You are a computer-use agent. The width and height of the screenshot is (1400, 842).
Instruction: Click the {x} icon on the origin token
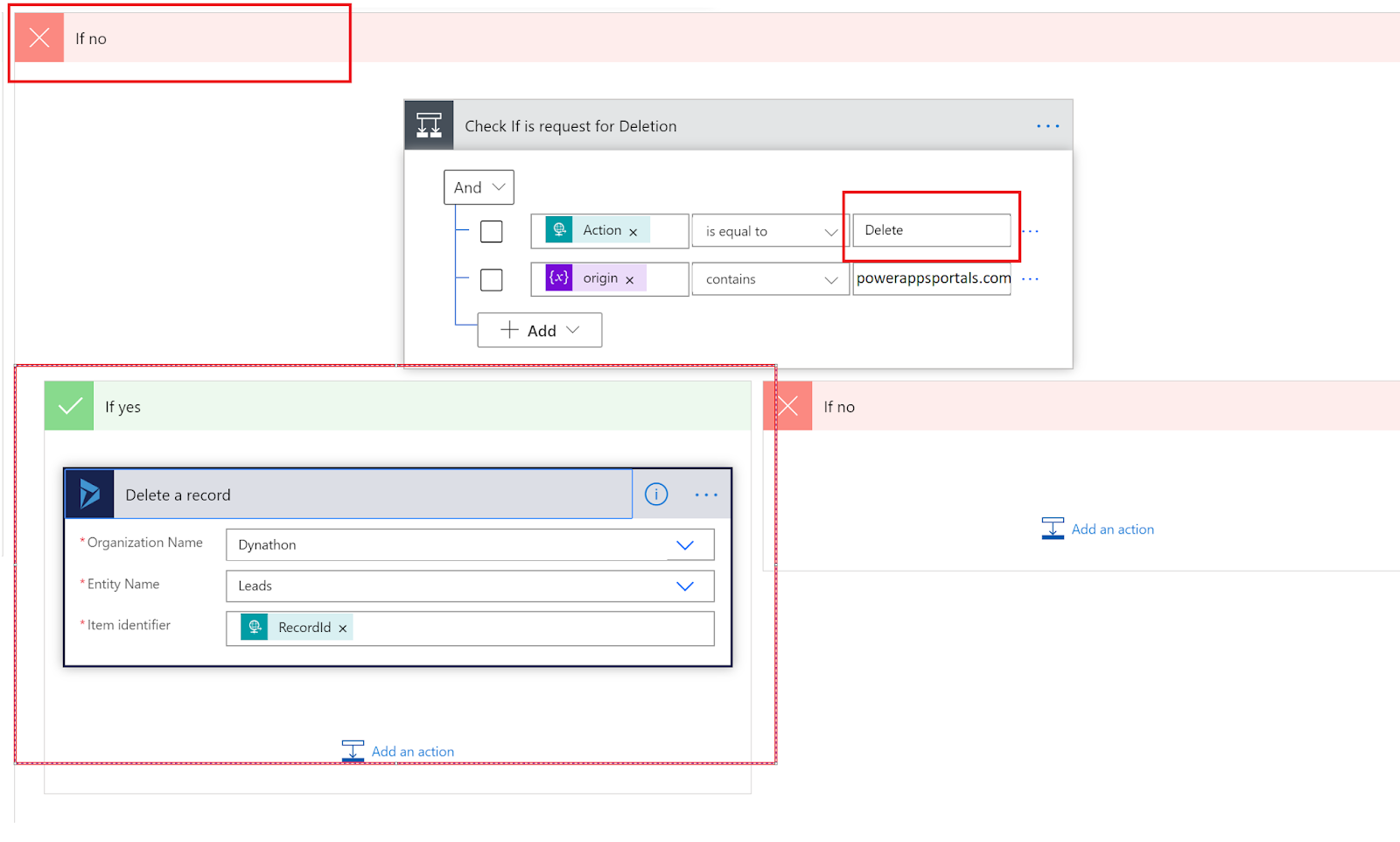pyautogui.click(x=558, y=278)
